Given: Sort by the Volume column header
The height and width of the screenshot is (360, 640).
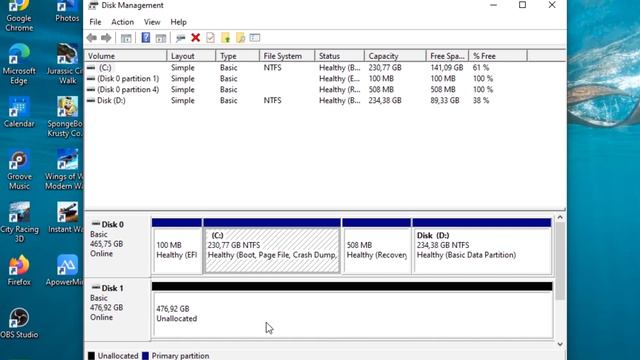Looking at the screenshot, I should (126, 56).
